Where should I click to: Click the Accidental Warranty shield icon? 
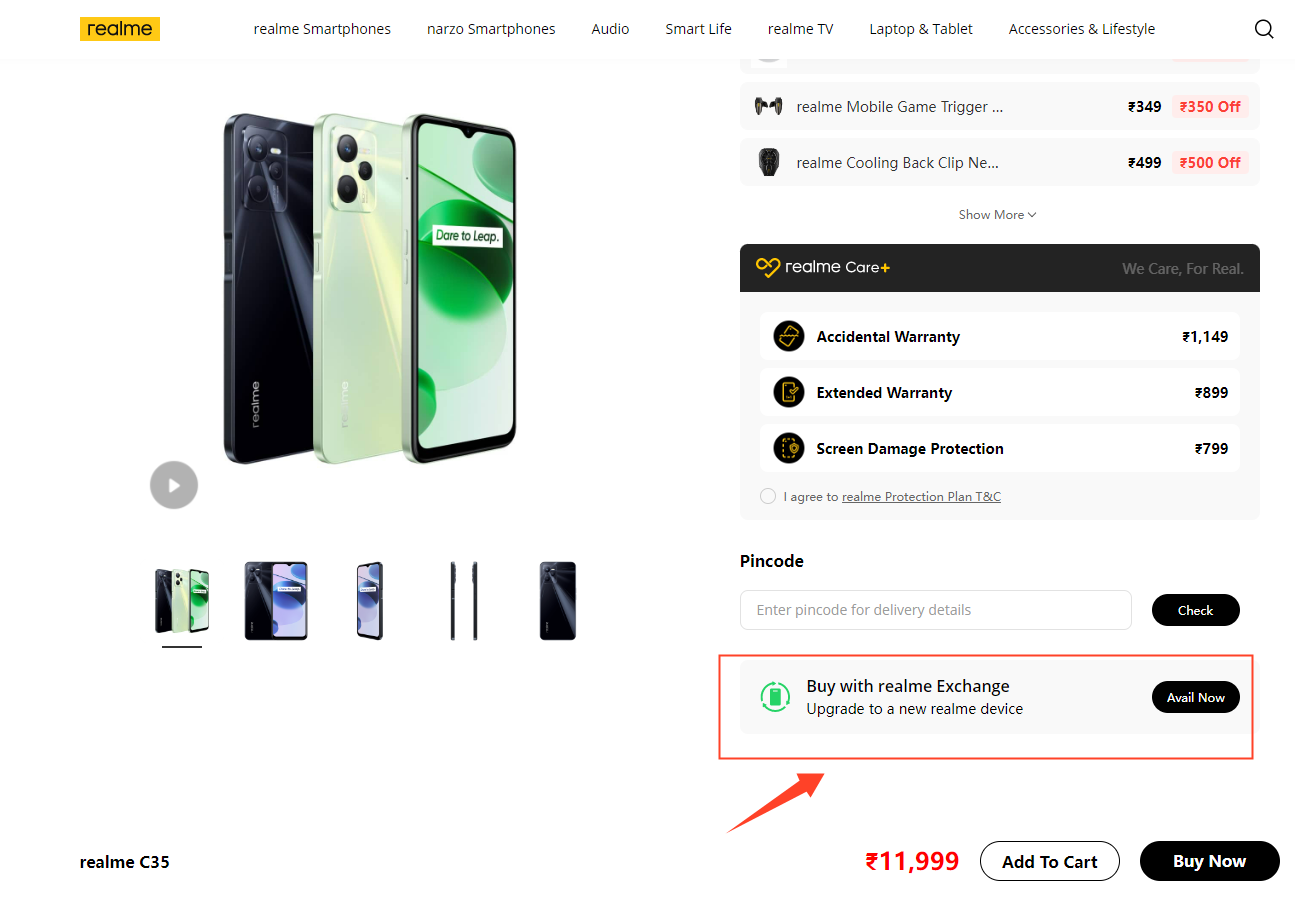(x=789, y=337)
